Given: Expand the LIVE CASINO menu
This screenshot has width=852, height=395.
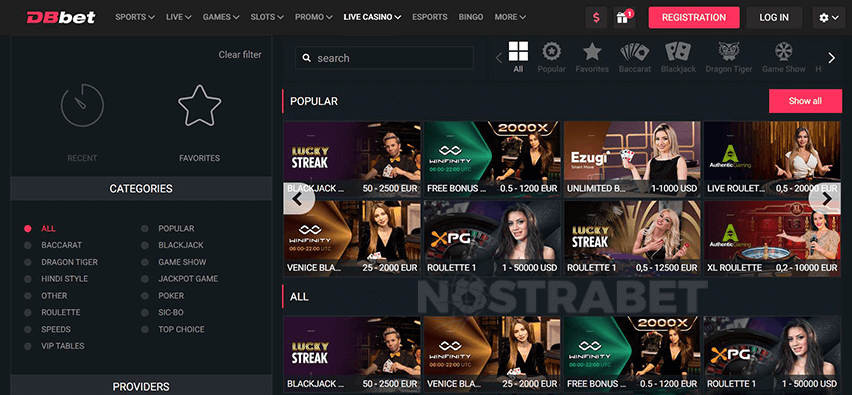Looking at the screenshot, I should click(372, 17).
